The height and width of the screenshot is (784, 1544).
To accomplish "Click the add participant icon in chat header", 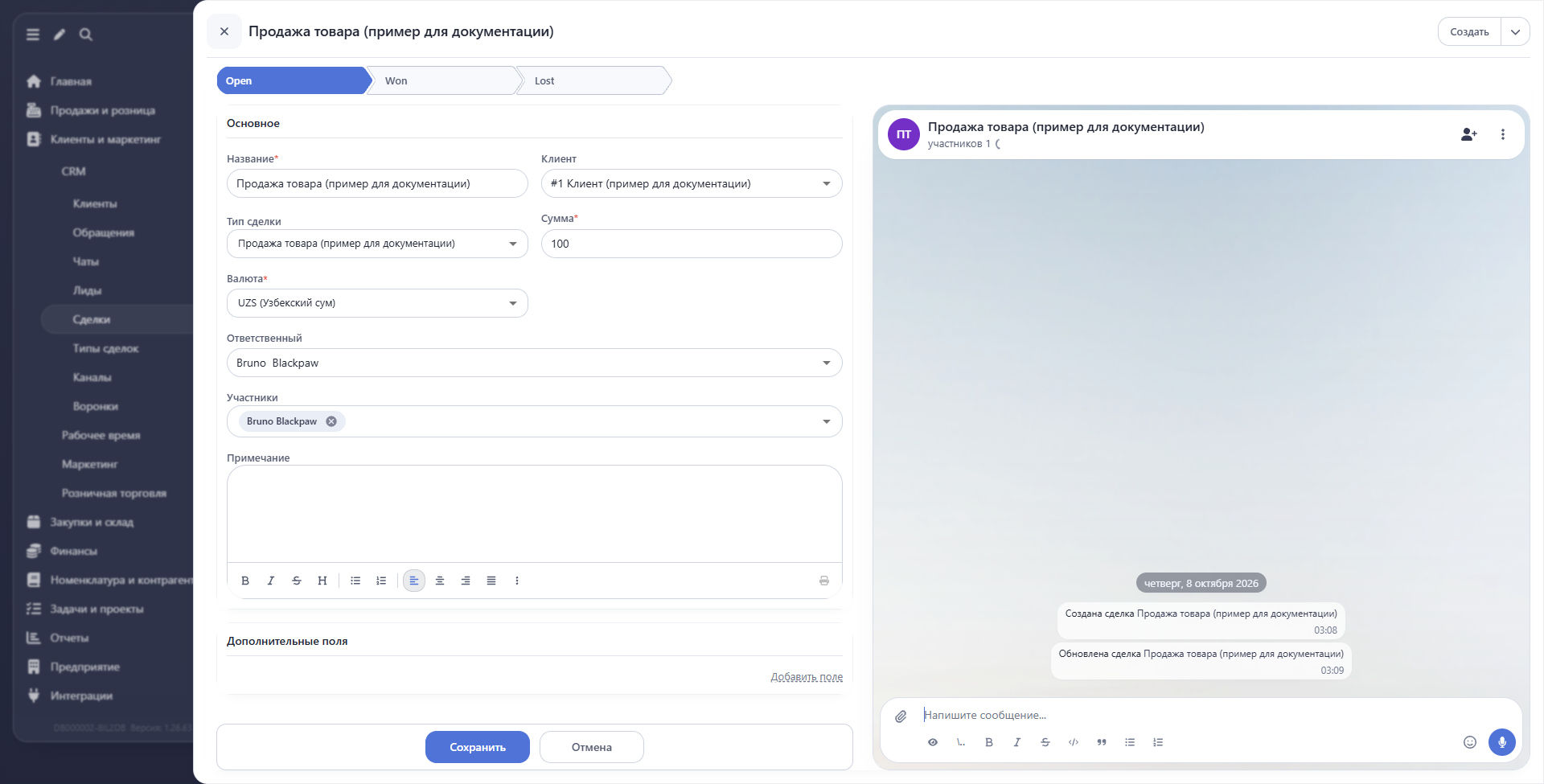I will tap(1468, 134).
